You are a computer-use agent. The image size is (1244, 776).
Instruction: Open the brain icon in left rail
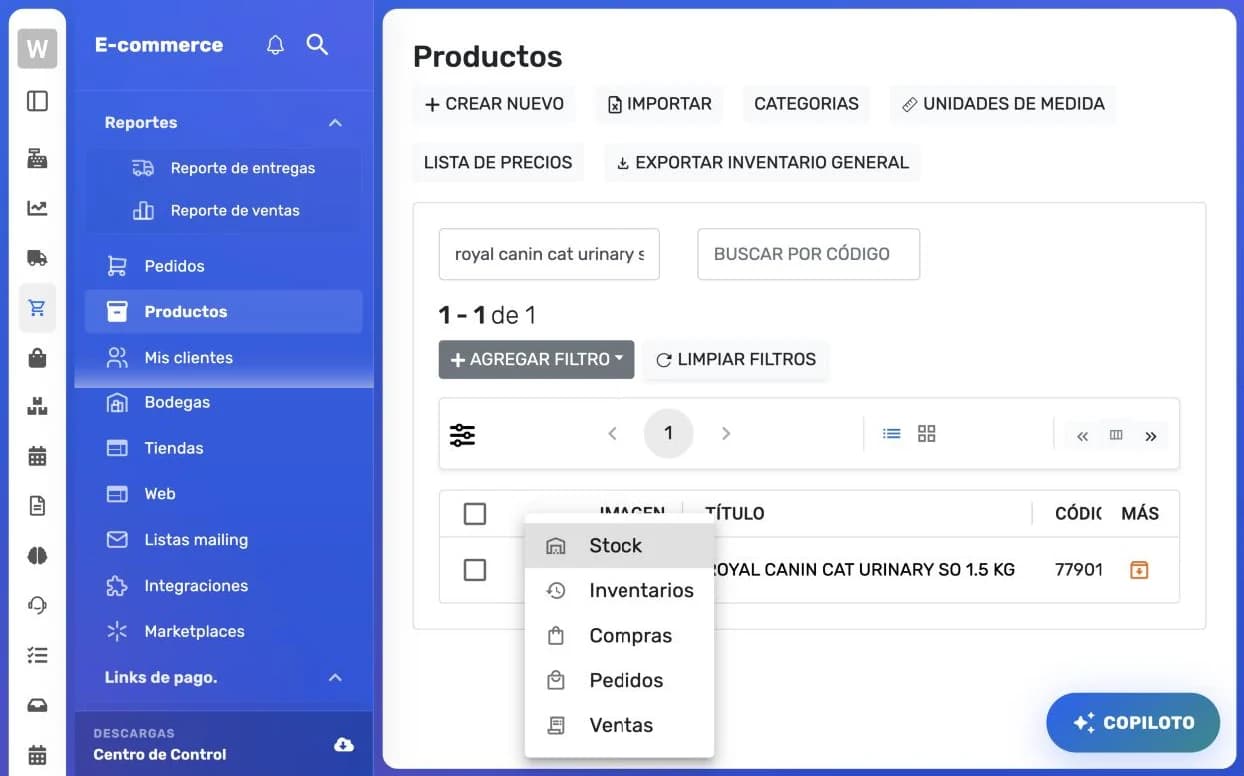[37, 556]
